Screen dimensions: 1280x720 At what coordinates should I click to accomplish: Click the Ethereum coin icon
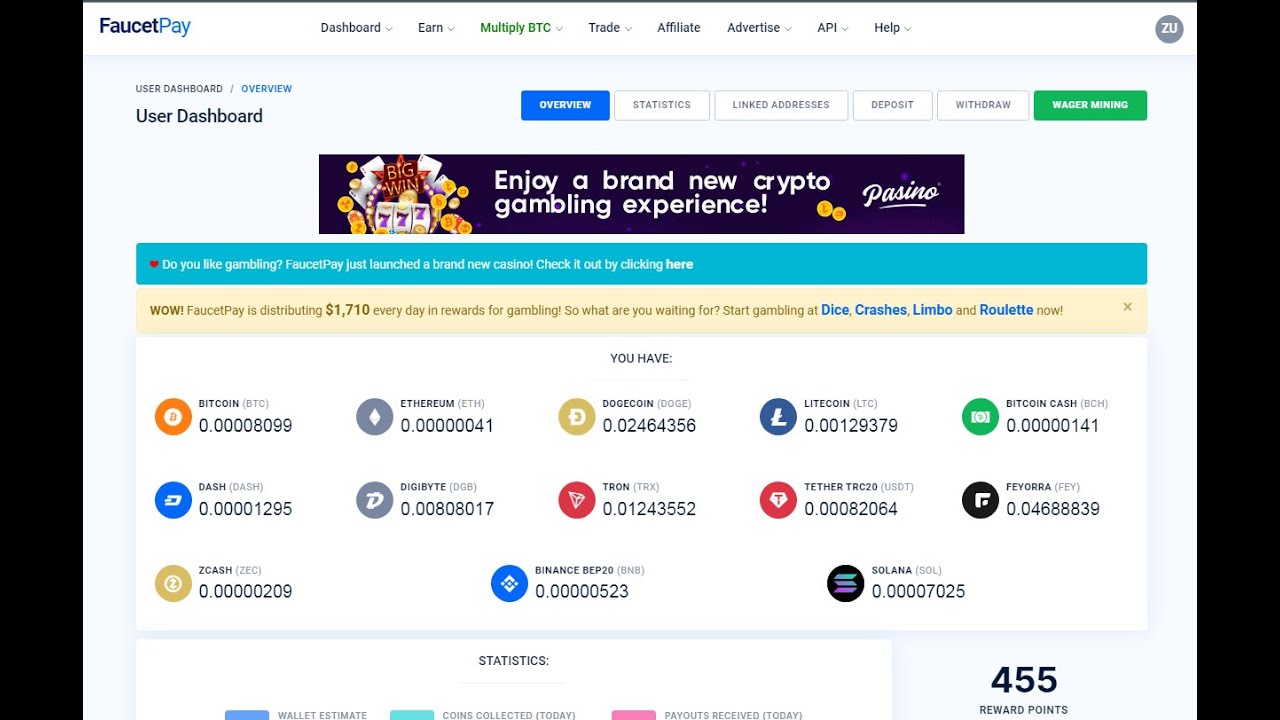pyautogui.click(x=375, y=416)
